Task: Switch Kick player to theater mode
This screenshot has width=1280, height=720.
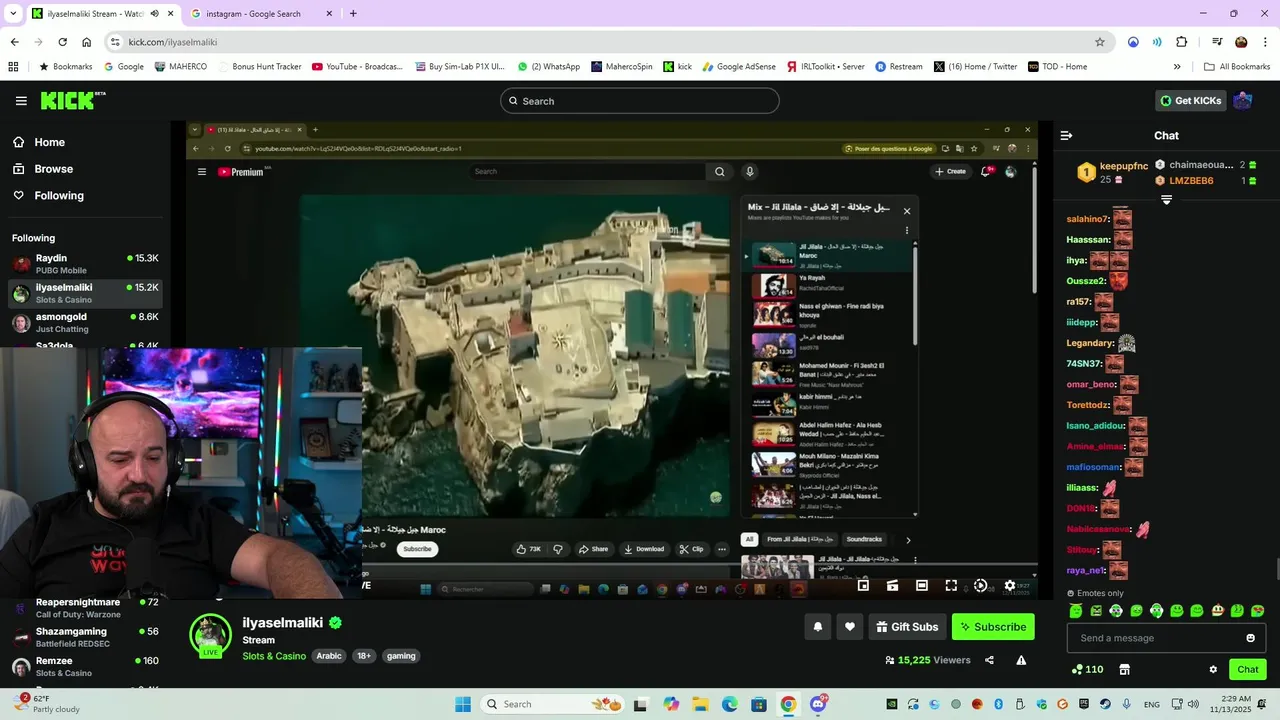Action: 922,586
